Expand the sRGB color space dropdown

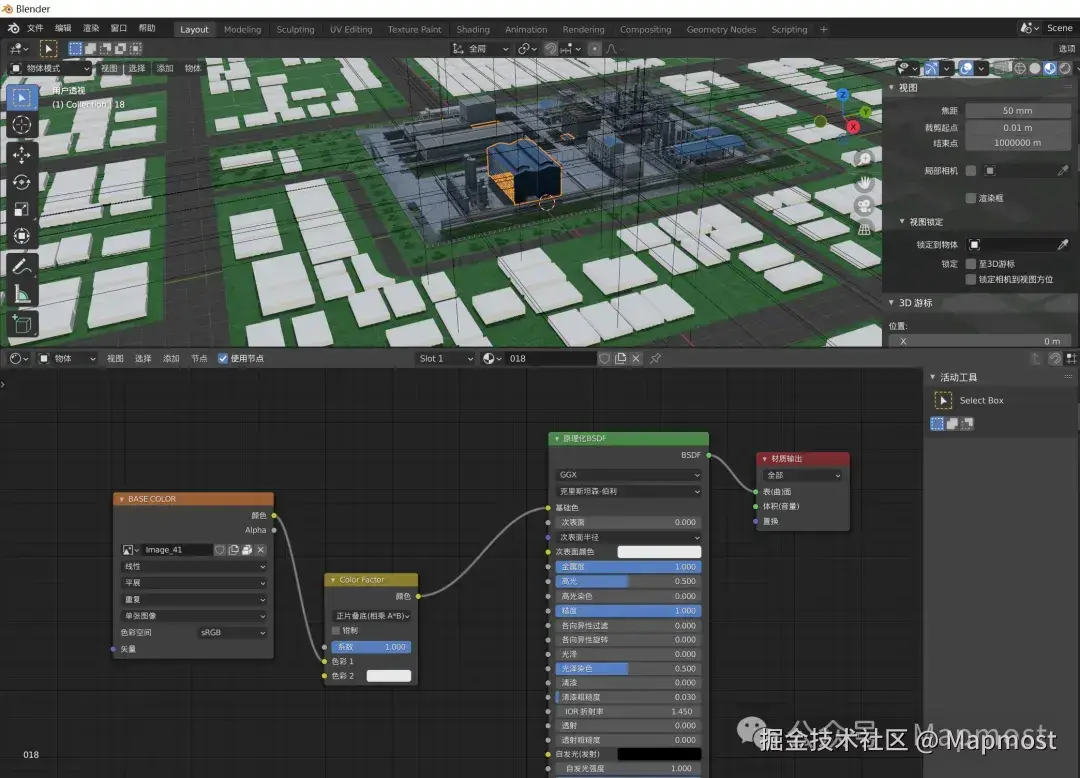point(232,632)
